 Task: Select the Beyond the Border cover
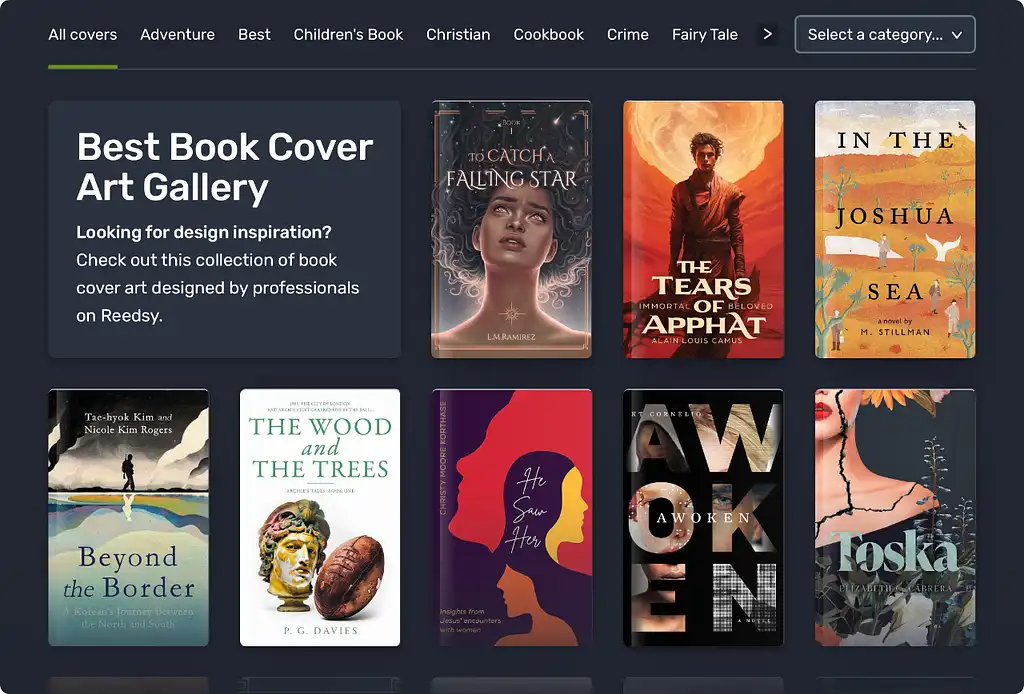click(128, 517)
